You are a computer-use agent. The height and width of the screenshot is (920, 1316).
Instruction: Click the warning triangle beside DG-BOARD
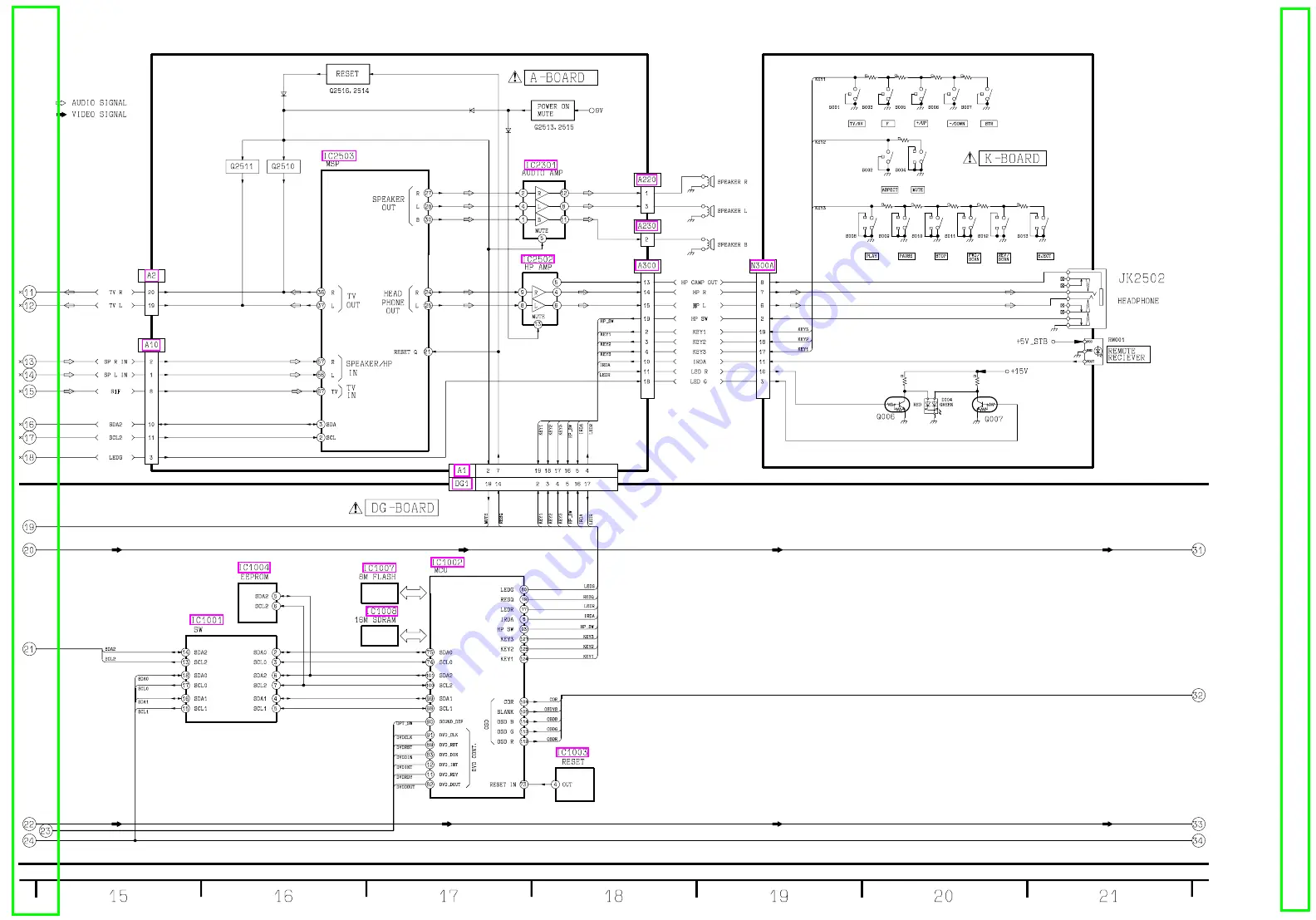356,508
